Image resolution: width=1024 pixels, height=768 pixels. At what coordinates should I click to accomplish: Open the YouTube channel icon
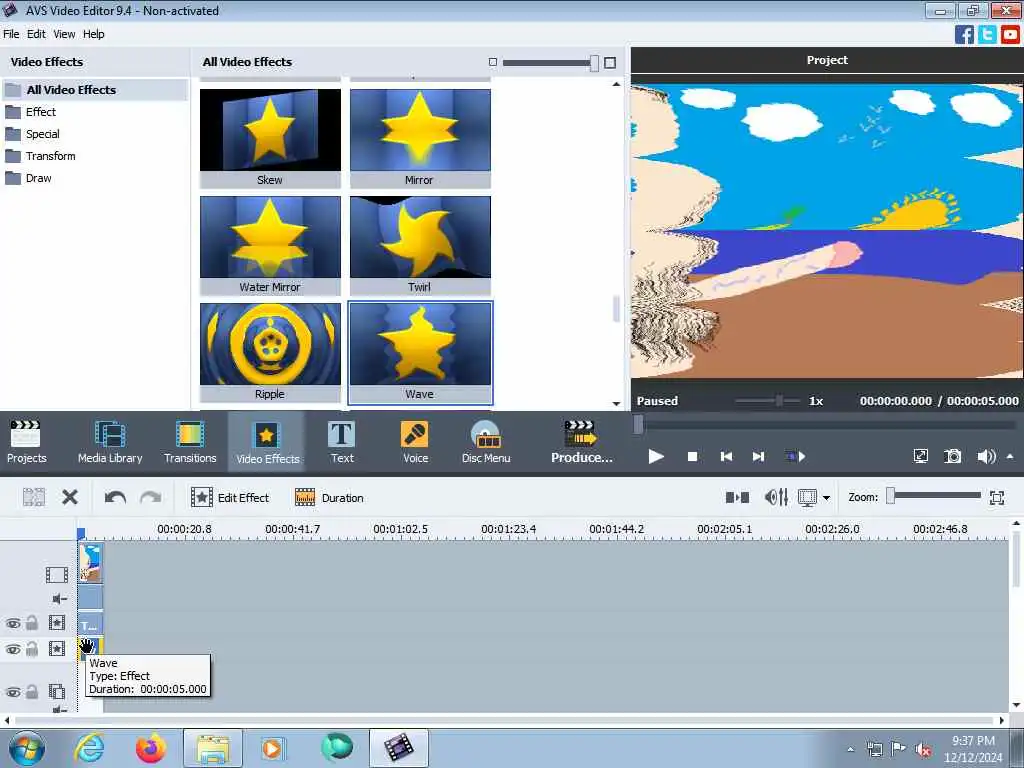click(1010, 34)
